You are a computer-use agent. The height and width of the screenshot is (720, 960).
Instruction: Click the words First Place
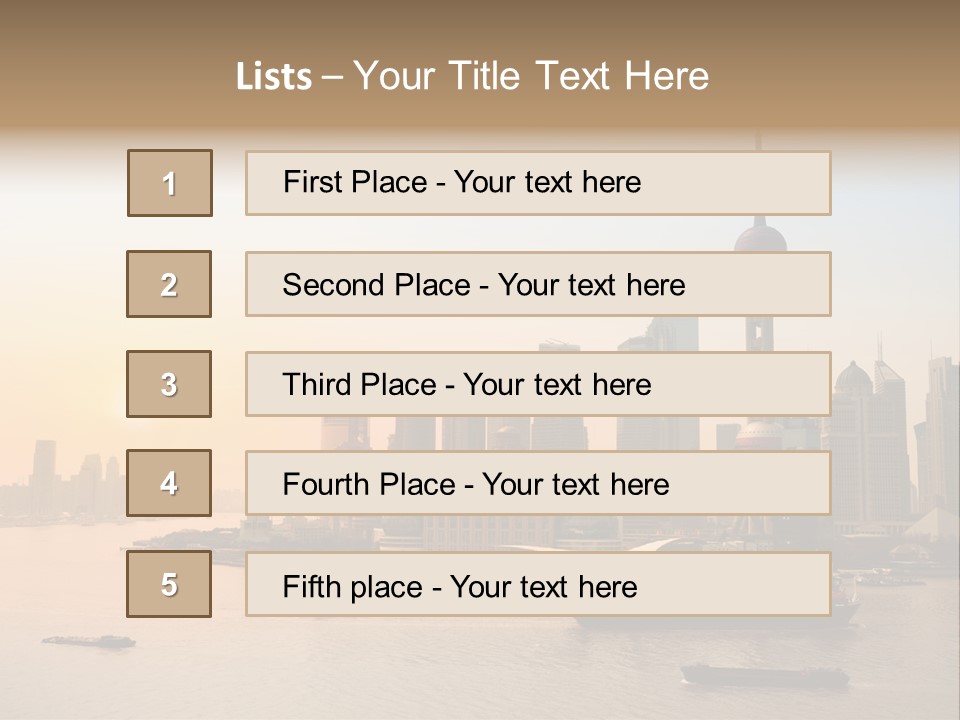point(355,182)
